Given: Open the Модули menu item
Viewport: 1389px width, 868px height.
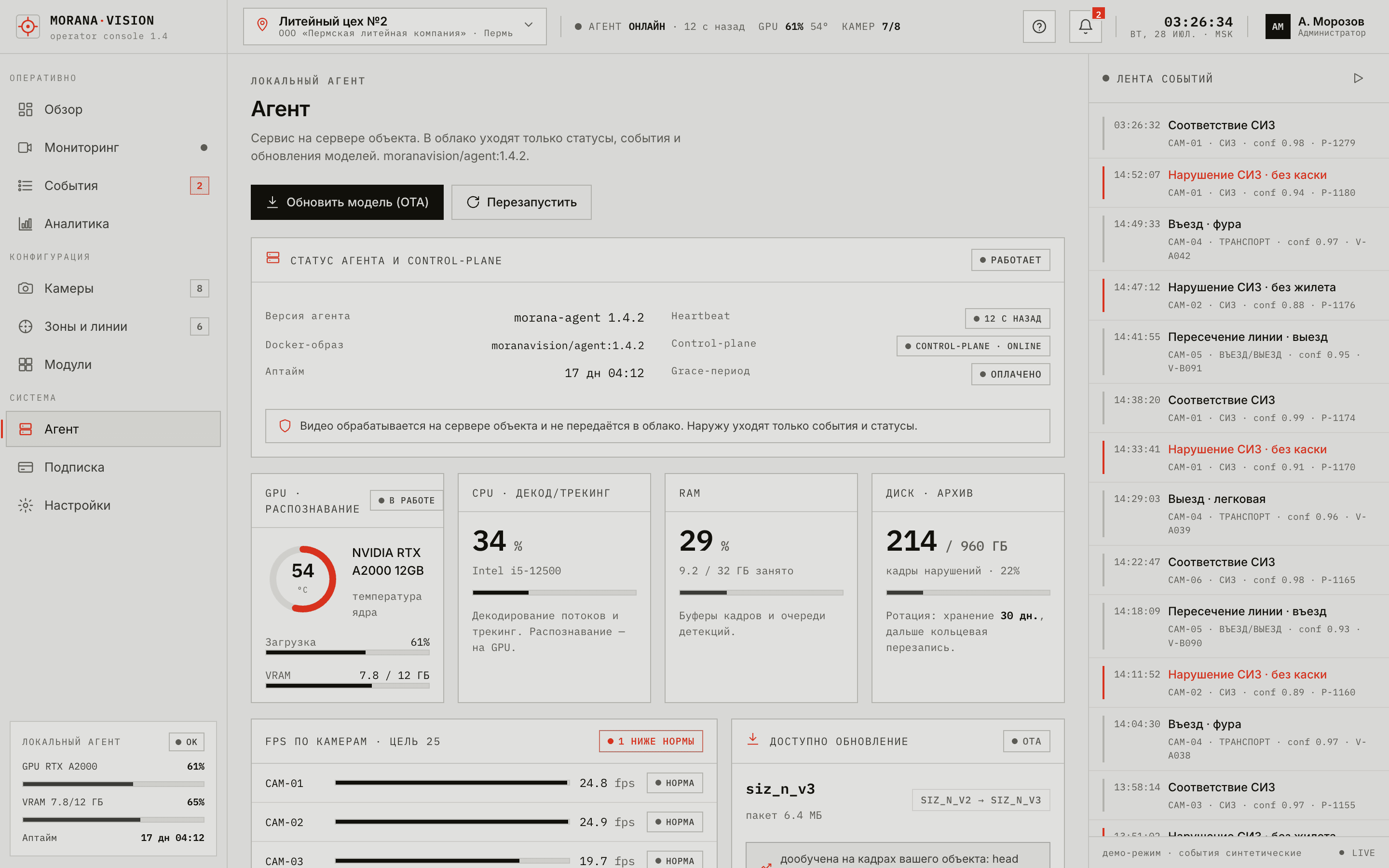Looking at the screenshot, I should pos(113,365).
